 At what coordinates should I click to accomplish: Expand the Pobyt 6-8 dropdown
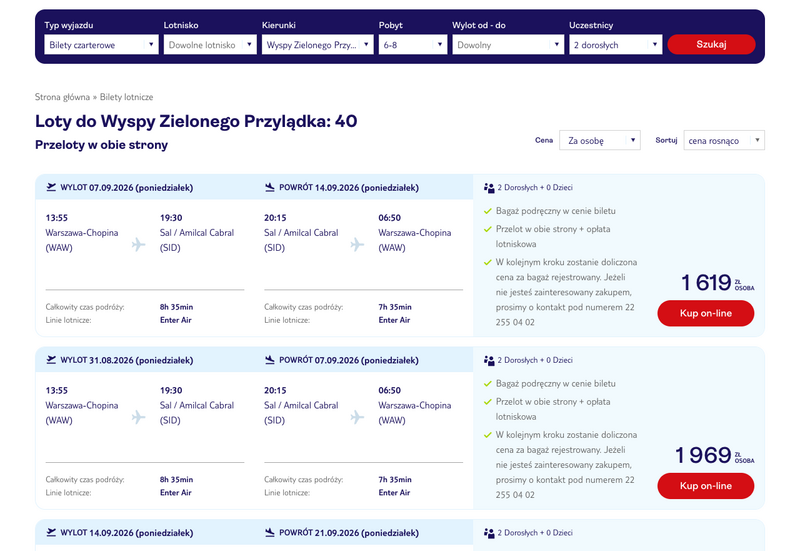click(413, 44)
